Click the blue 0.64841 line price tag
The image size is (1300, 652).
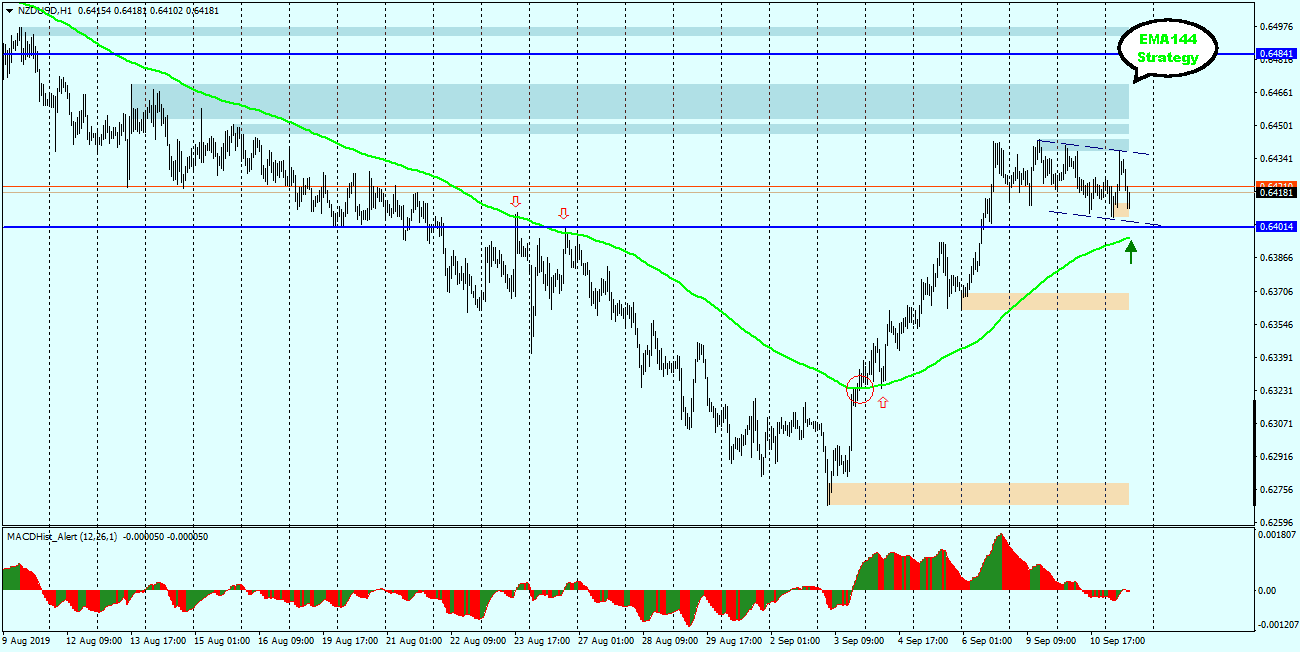(1276, 54)
